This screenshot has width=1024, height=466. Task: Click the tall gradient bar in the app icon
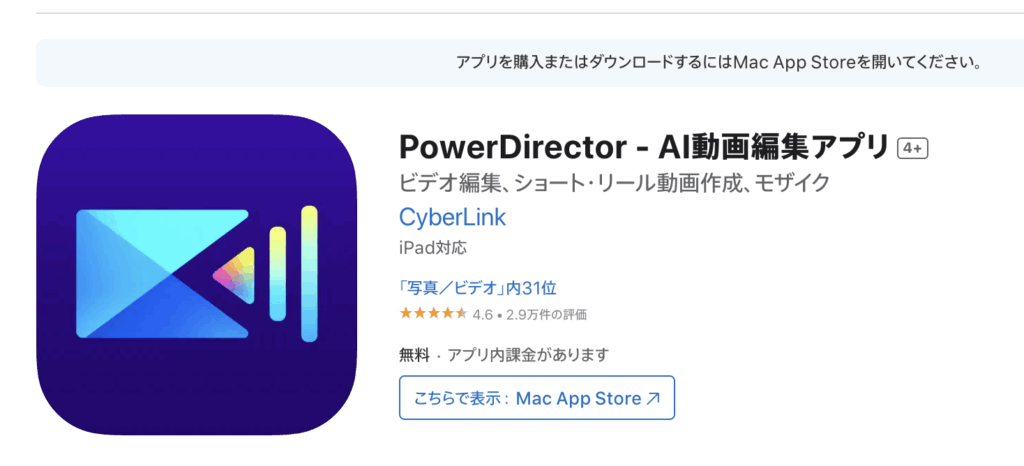(310, 274)
